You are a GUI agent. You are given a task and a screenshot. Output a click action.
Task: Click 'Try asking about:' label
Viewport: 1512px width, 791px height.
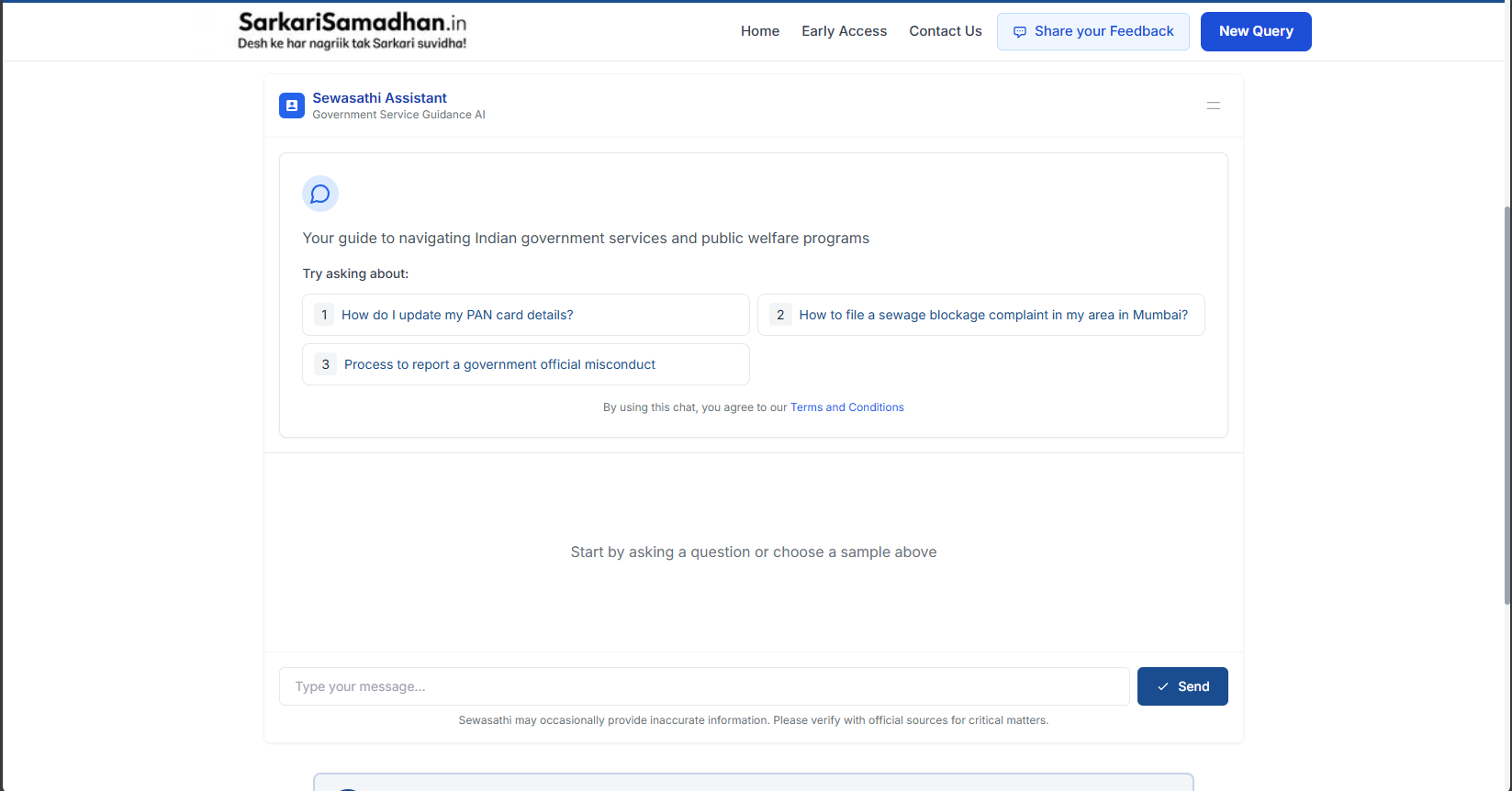(355, 273)
